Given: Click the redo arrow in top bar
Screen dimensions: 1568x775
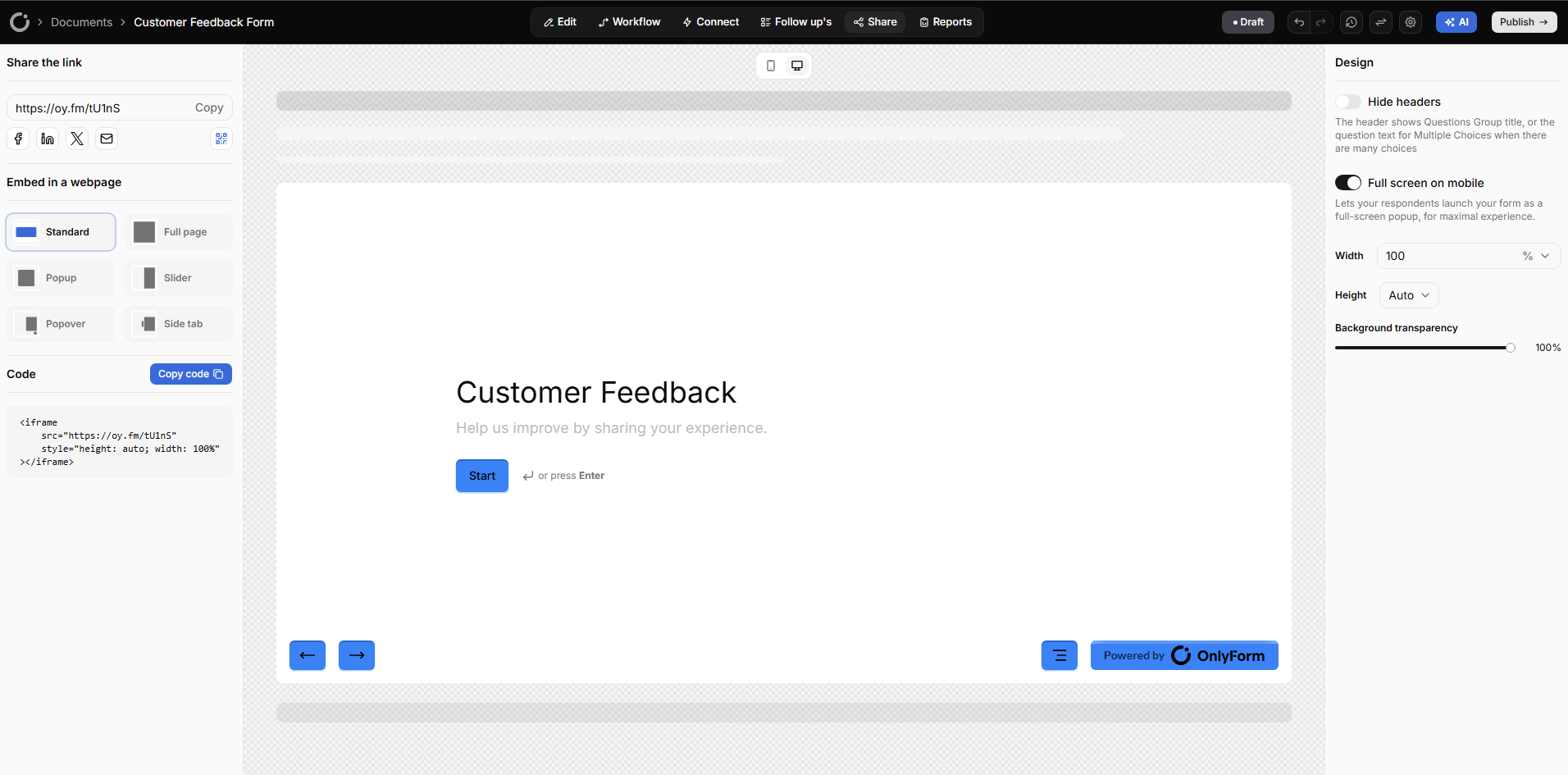Looking at the screenshot, I should pyautogui.click(x=1321, y=22).
